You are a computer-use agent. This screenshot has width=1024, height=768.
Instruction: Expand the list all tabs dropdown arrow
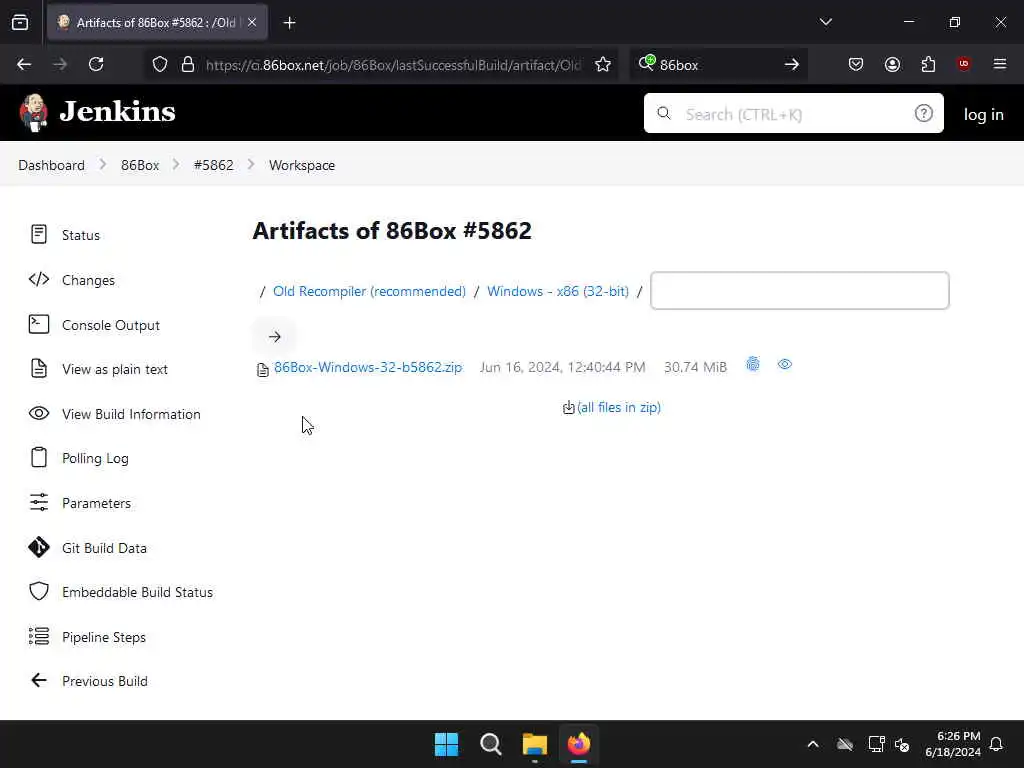(825, 22)
